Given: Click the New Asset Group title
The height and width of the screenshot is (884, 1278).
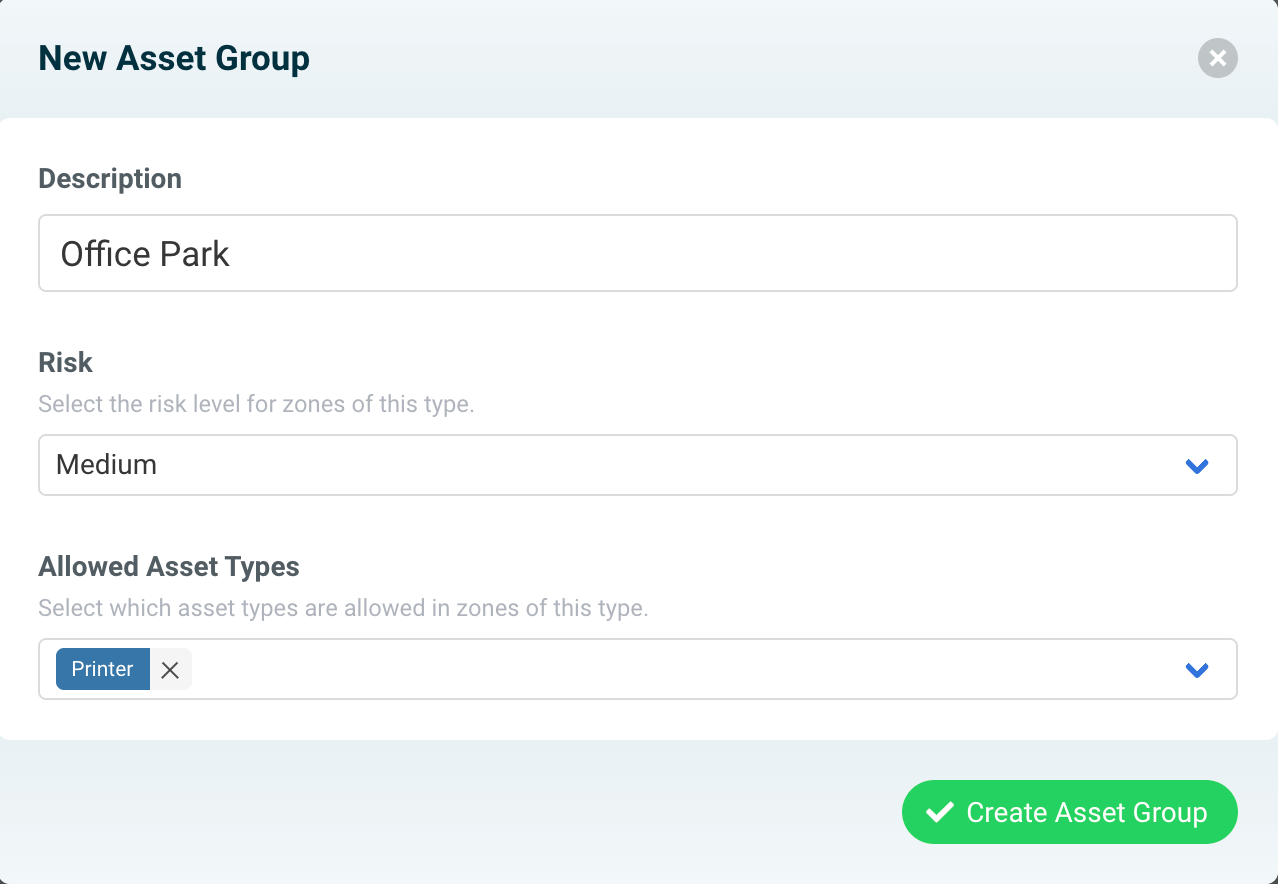Looking at the screenshot, I should 173,58.
